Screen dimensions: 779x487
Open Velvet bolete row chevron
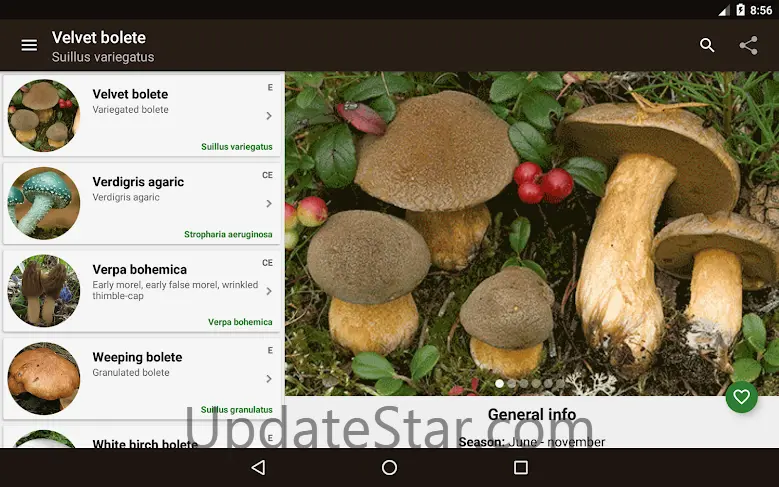click(269, 116)
